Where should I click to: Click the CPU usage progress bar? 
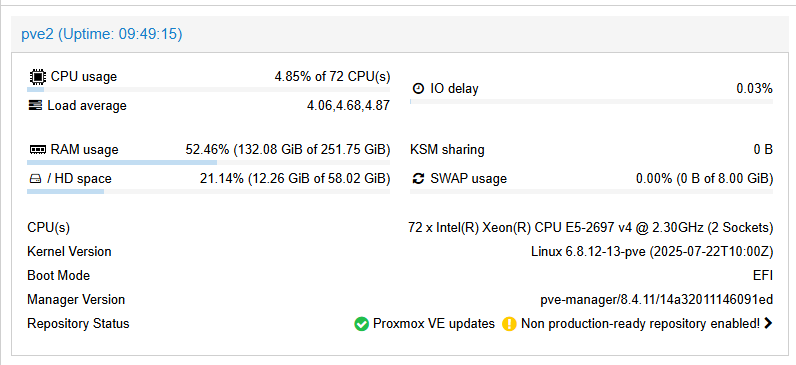coord(208,89)
